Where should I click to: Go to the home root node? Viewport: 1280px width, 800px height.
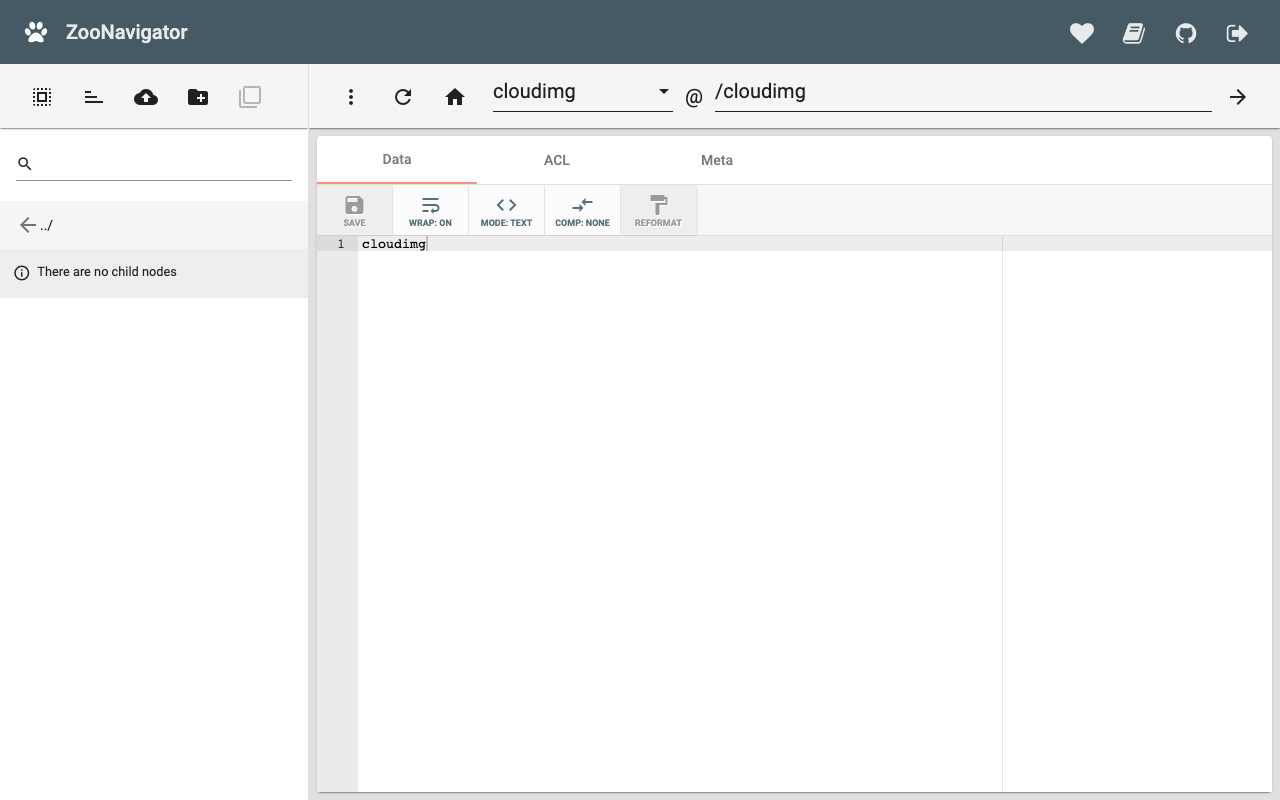tap(455, 97)
